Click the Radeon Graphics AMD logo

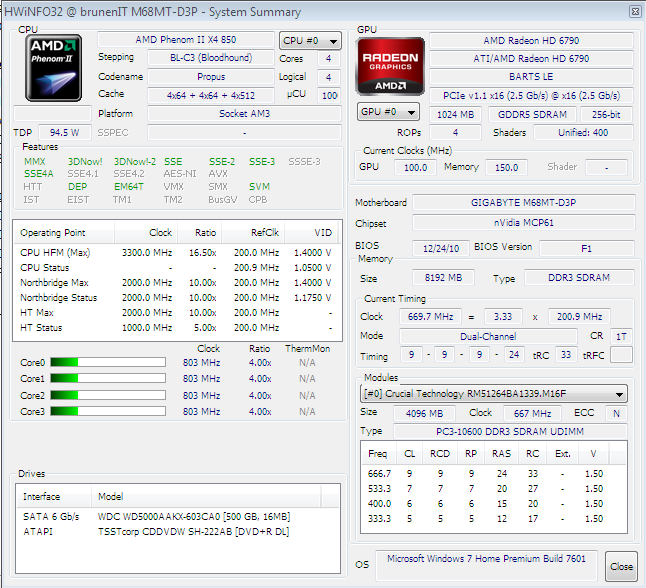390,66
